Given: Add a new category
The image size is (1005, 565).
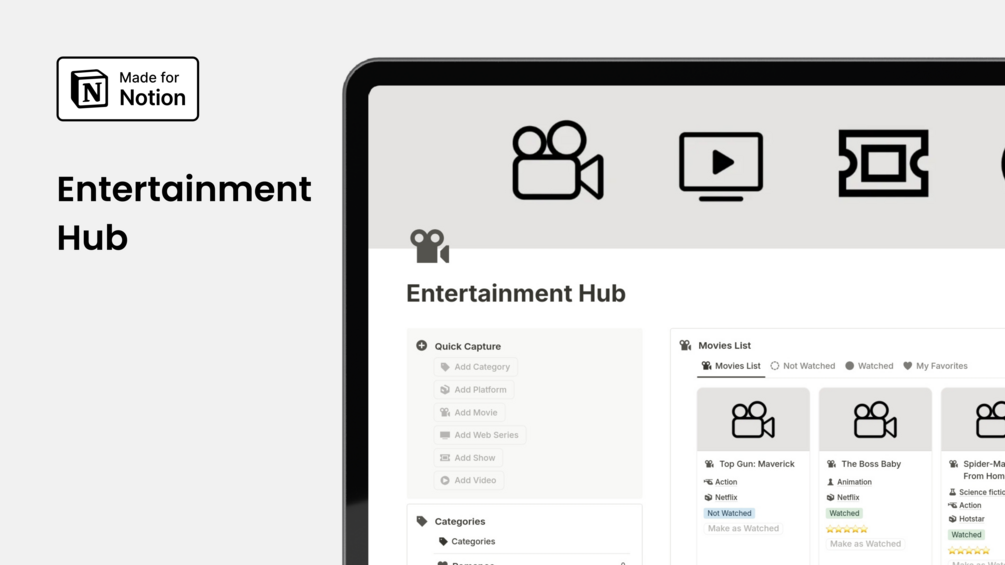Looking at the screenshot, I should 476,367.
